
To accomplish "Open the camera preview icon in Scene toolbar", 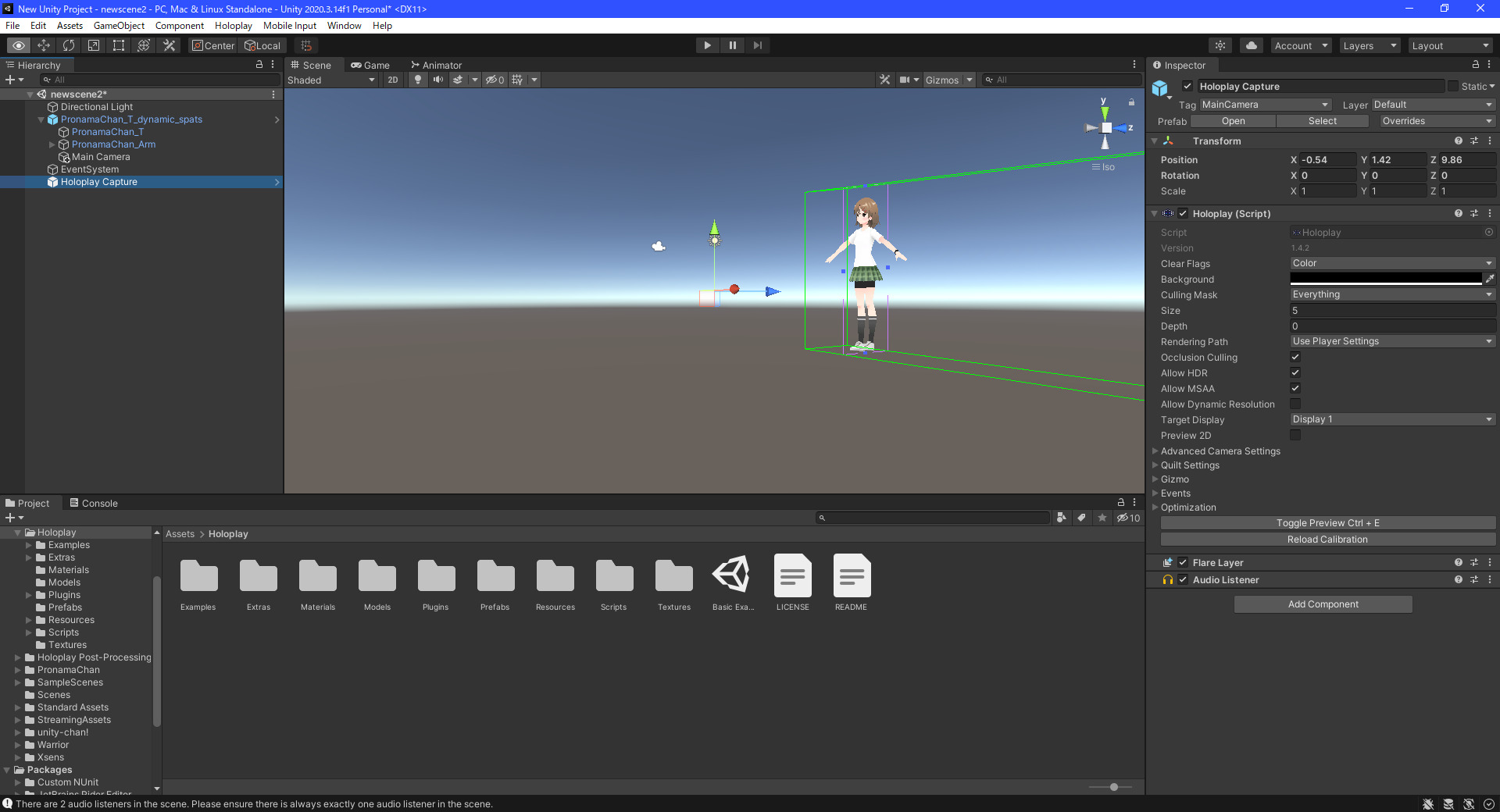I will 905,80.
